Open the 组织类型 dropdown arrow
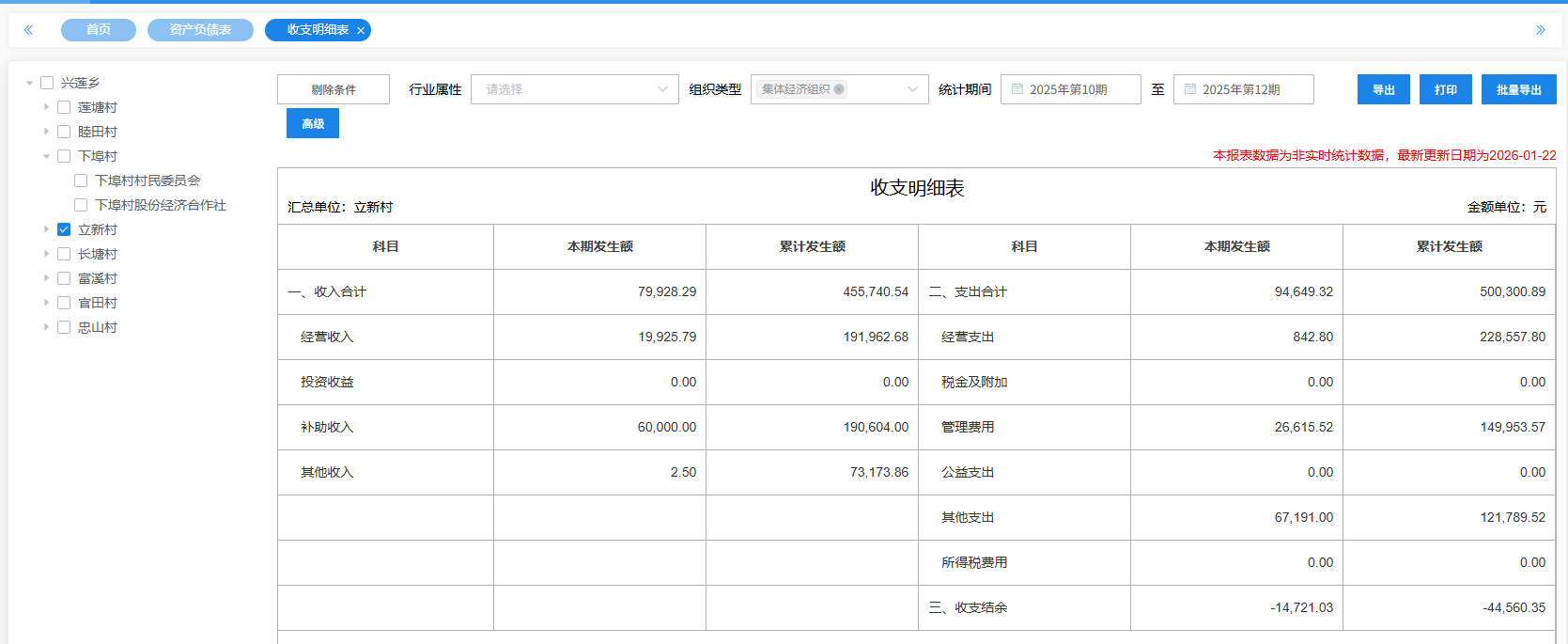This screenshot has height=644, width=1568. point(912,89)
